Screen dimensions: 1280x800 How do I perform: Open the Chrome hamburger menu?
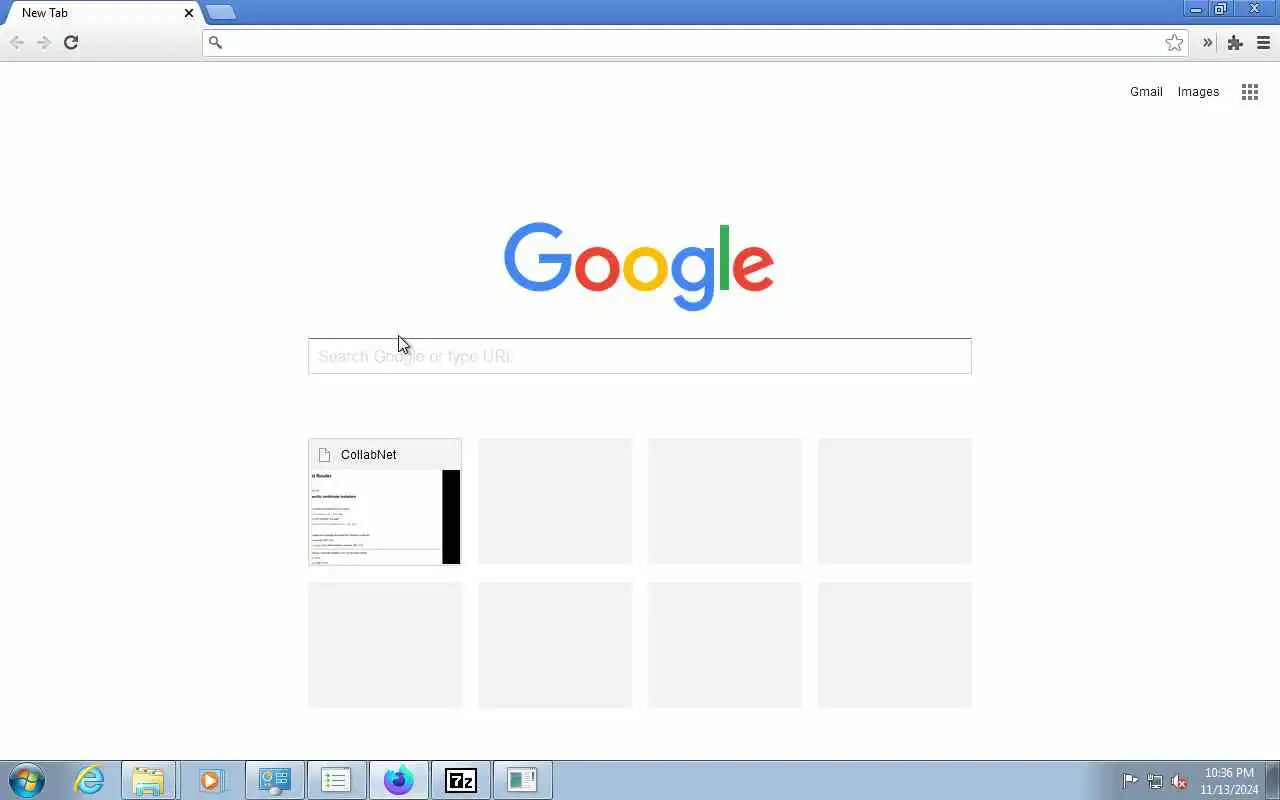pyautogui.click(x=1263, y=42)
